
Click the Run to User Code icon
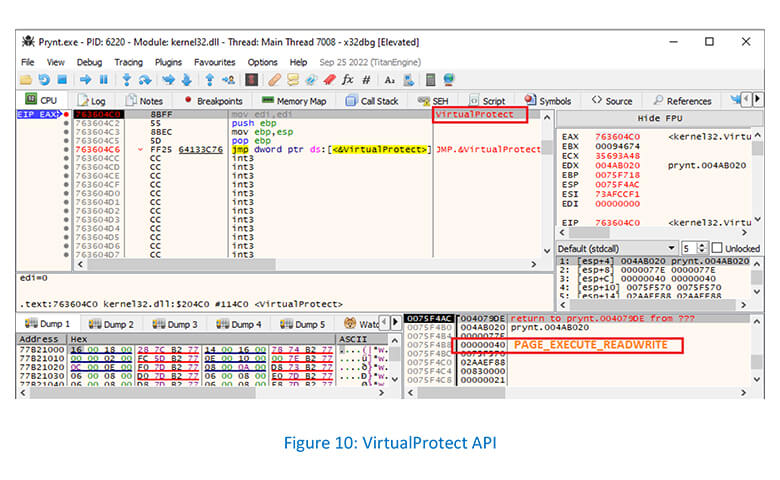tap(228, 80)
